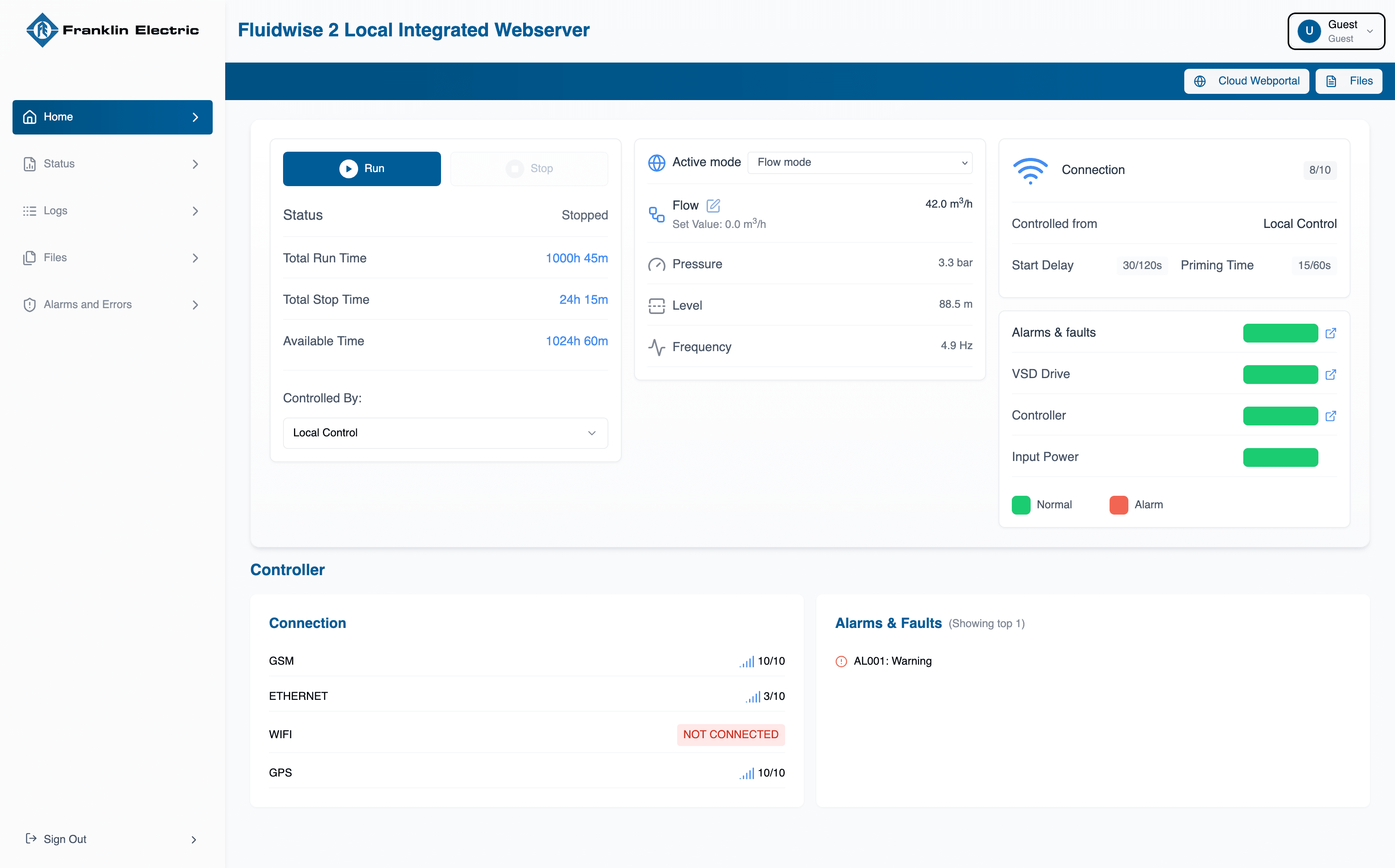Image resolution: width=1395 pixels, height=868 pixels.
Task: Click Total Stop Time value 24h 15m
Action: [x=583, y=299]
